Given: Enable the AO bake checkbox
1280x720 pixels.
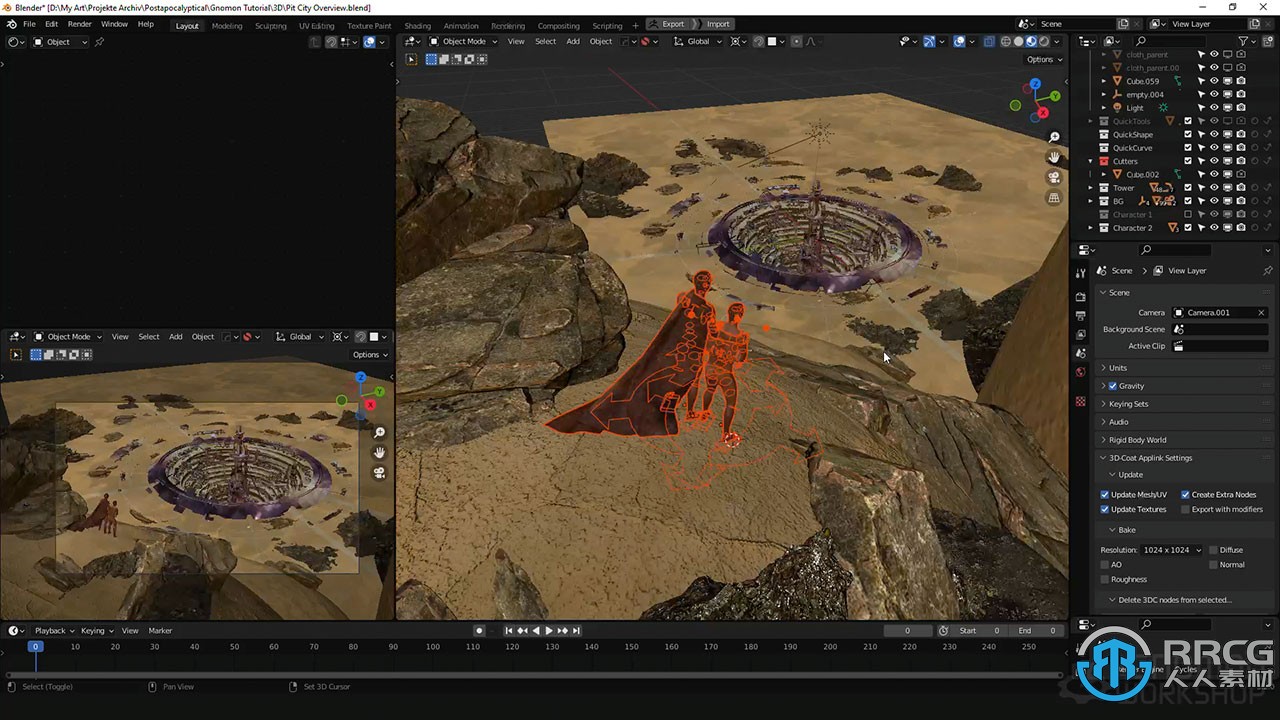Looking at the screenshot, I should pyautogui.click(x=1105, y=565).
